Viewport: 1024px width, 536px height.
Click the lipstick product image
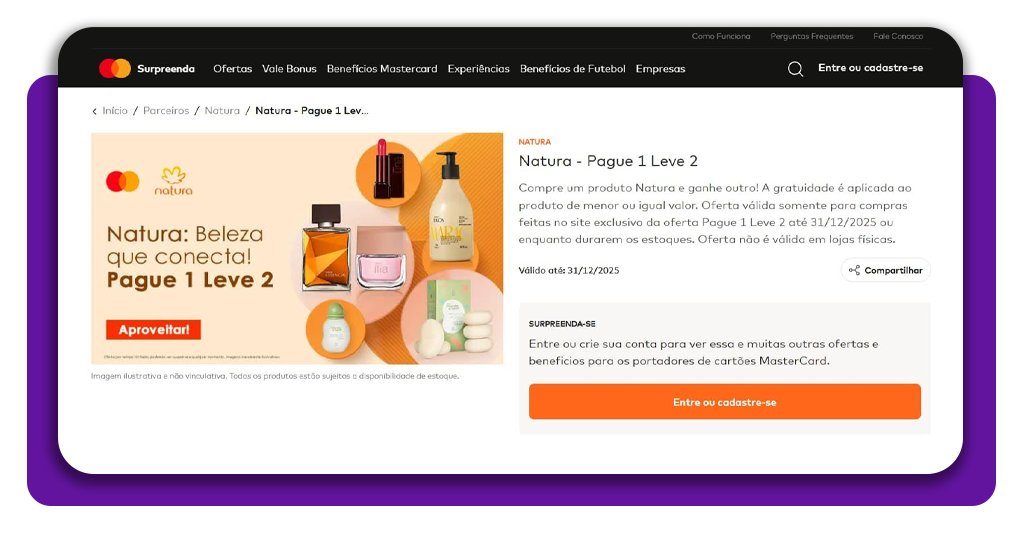(388, 170)
